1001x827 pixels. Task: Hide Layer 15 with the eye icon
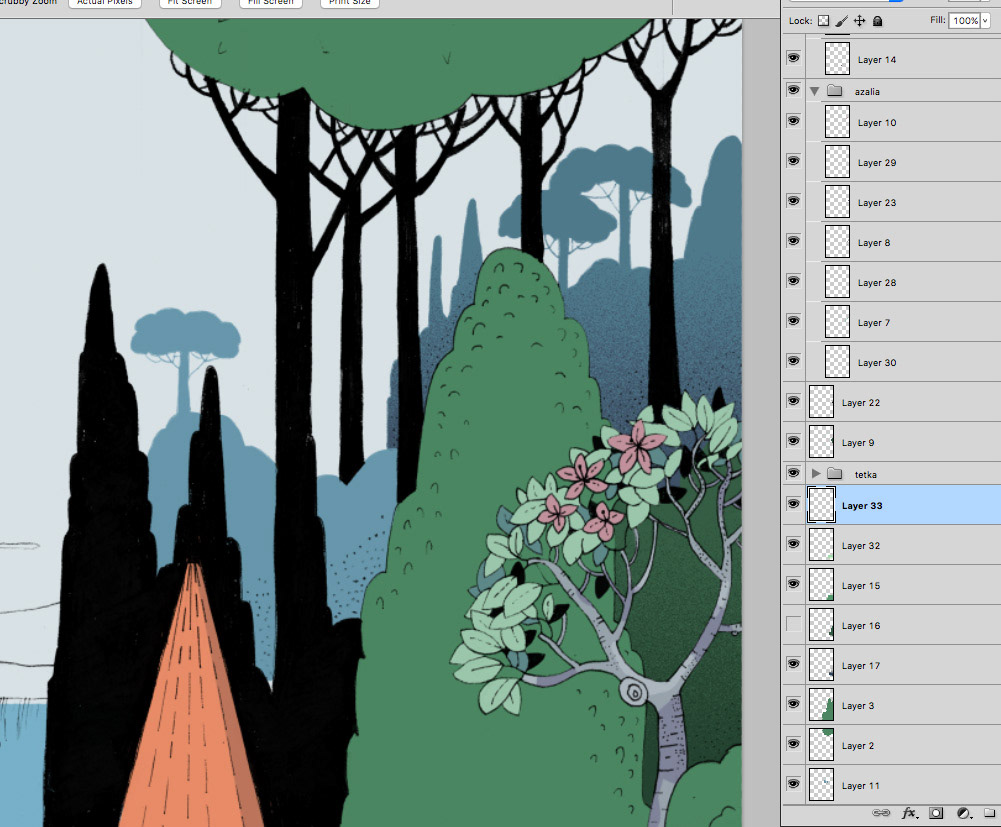[794, 584]
